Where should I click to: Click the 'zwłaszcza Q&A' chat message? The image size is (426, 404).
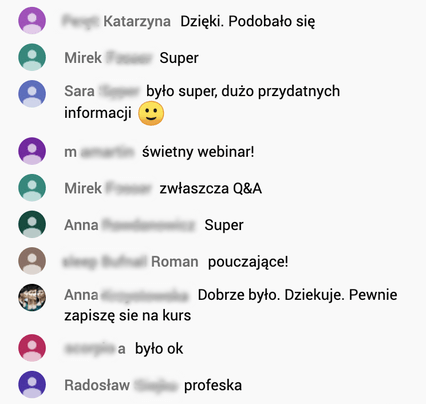coord(211,189)
